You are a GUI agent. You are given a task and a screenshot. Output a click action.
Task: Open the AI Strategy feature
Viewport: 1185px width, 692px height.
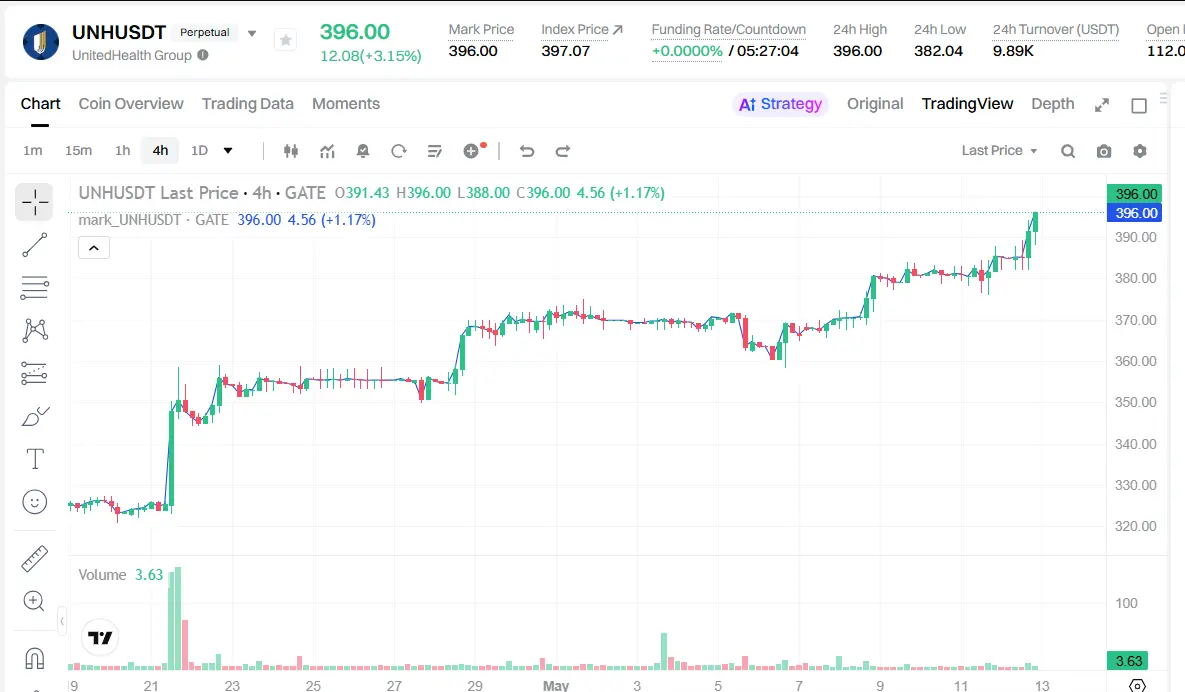[x=780, y=104]
